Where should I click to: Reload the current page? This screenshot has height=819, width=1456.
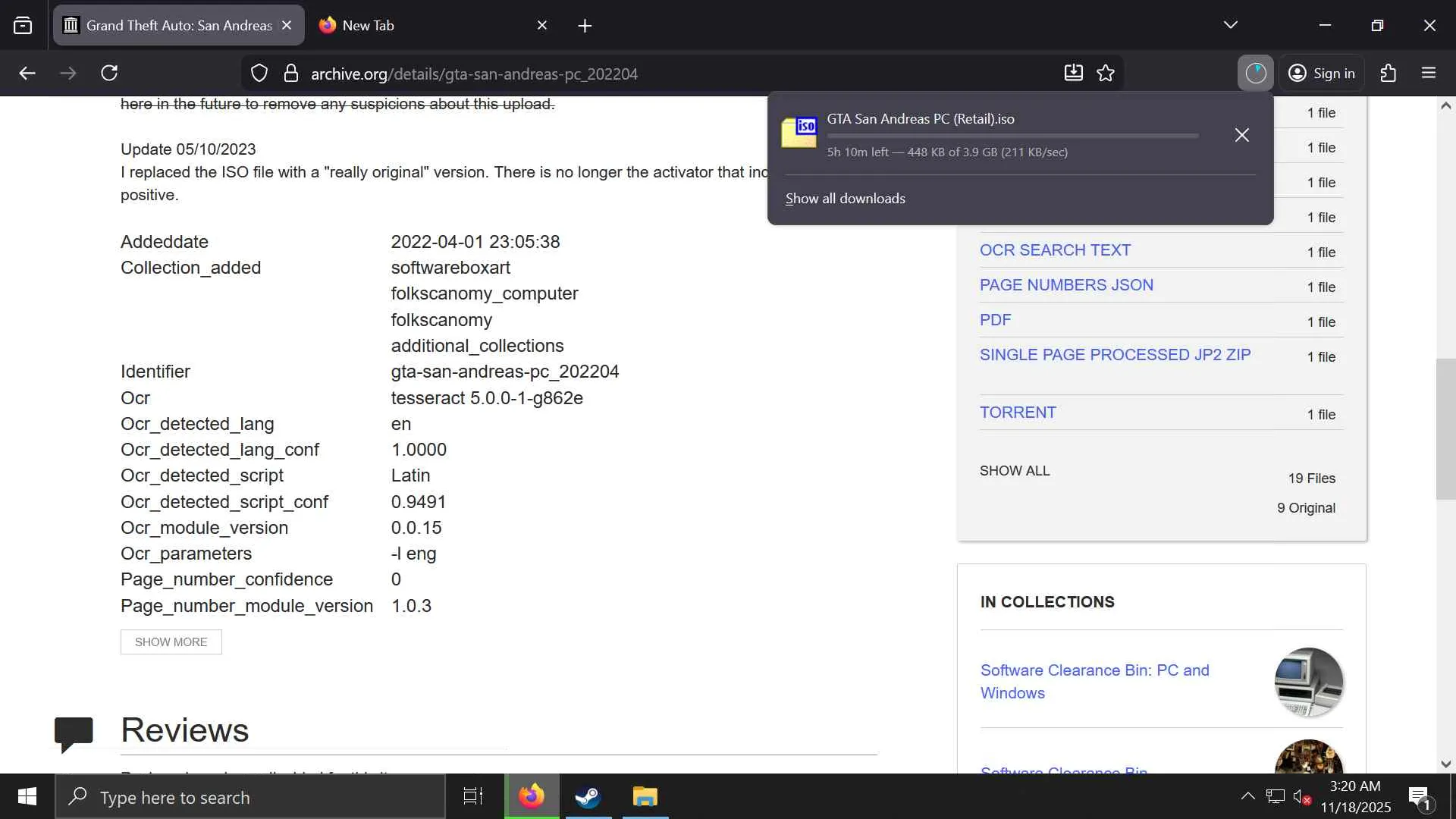pos(109,73)
